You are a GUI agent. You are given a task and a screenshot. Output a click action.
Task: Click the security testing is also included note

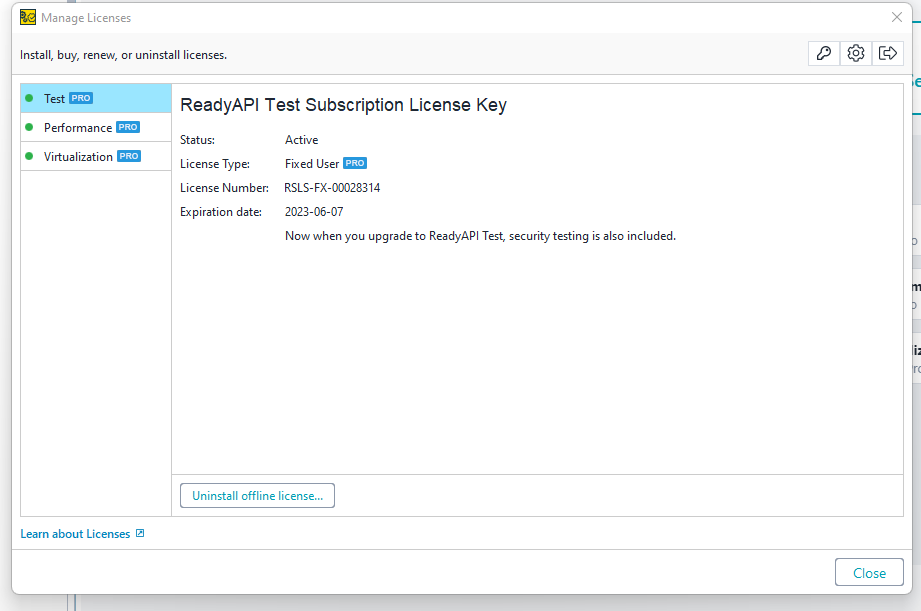[x=480, y=236]
